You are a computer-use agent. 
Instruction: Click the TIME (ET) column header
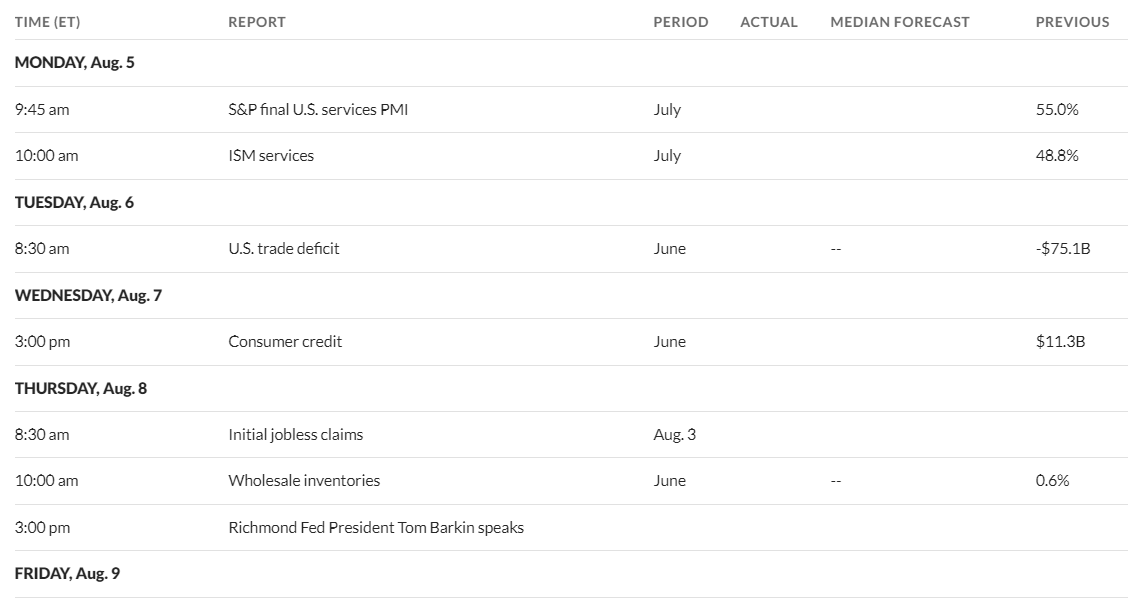47,22
